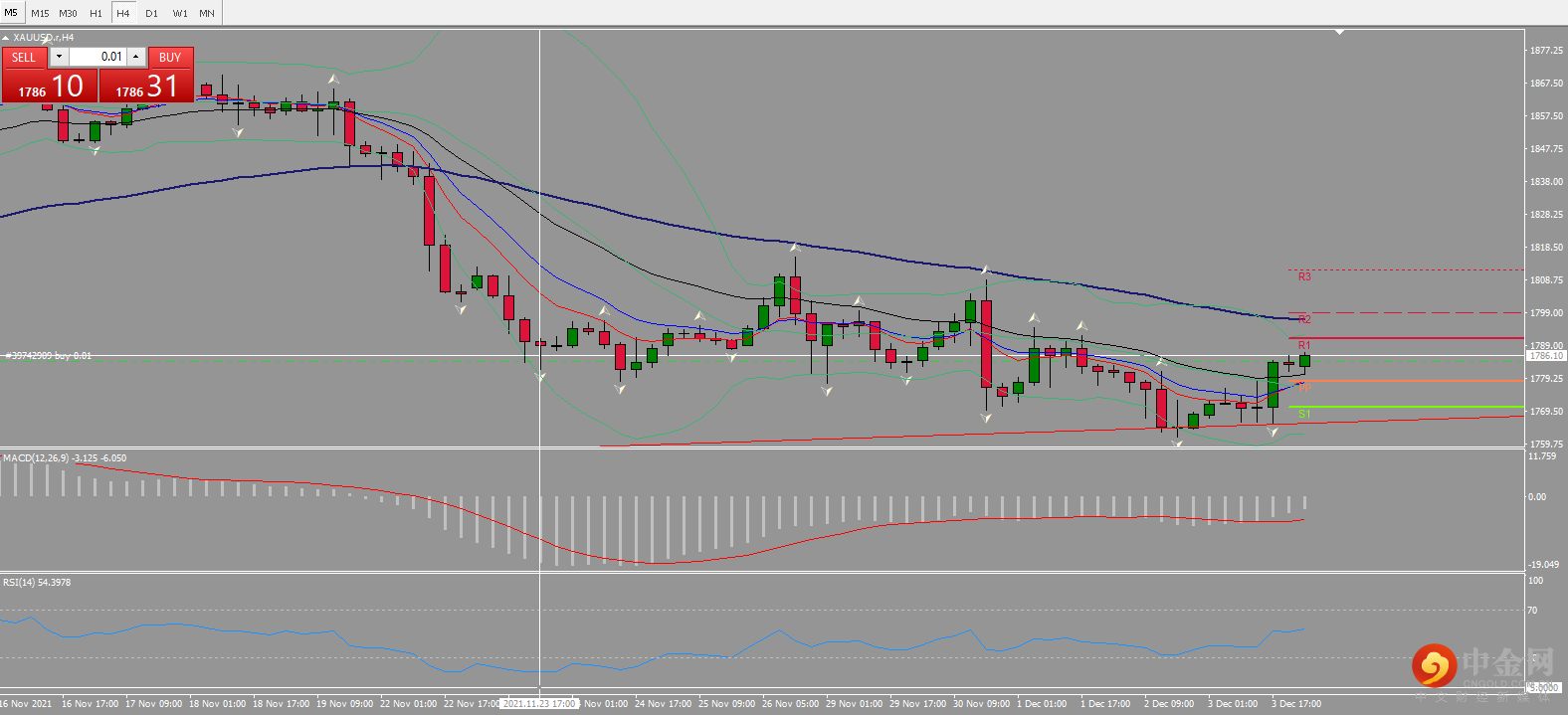Click the 1808.75 price scale label
The height and width of the screenshot is (715, 1568).
(x=1546, y=280)
